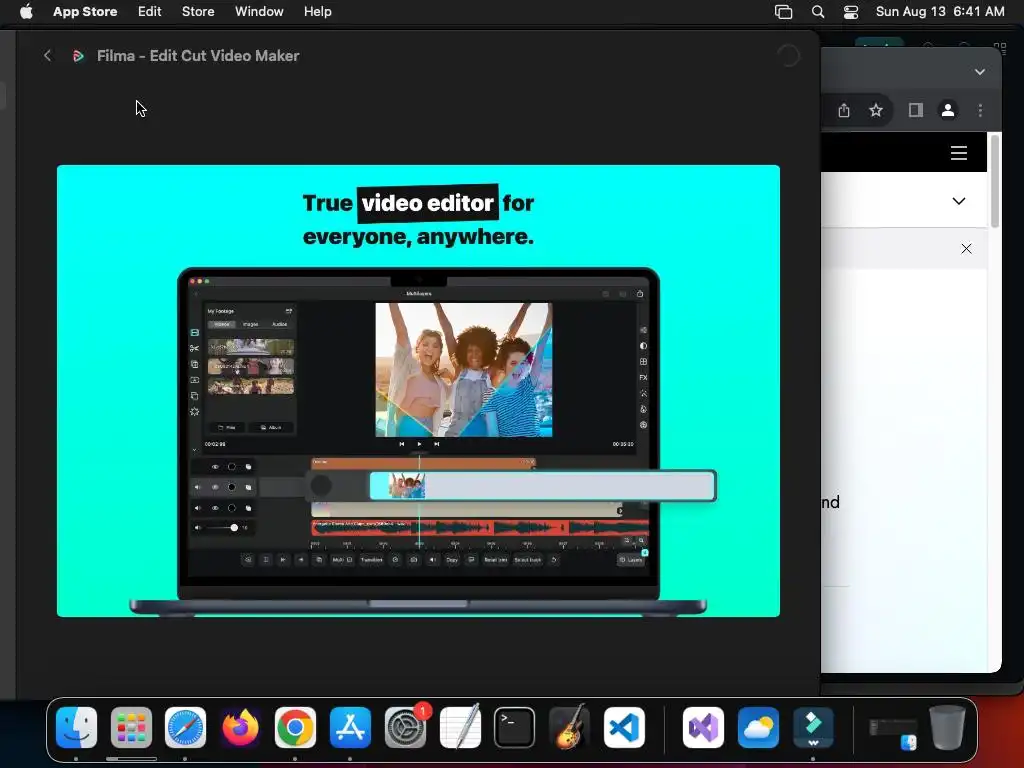This screenshot has width=1024, height=768.
Task: Click the date and time in menu bar
Action: click(940, 11)
